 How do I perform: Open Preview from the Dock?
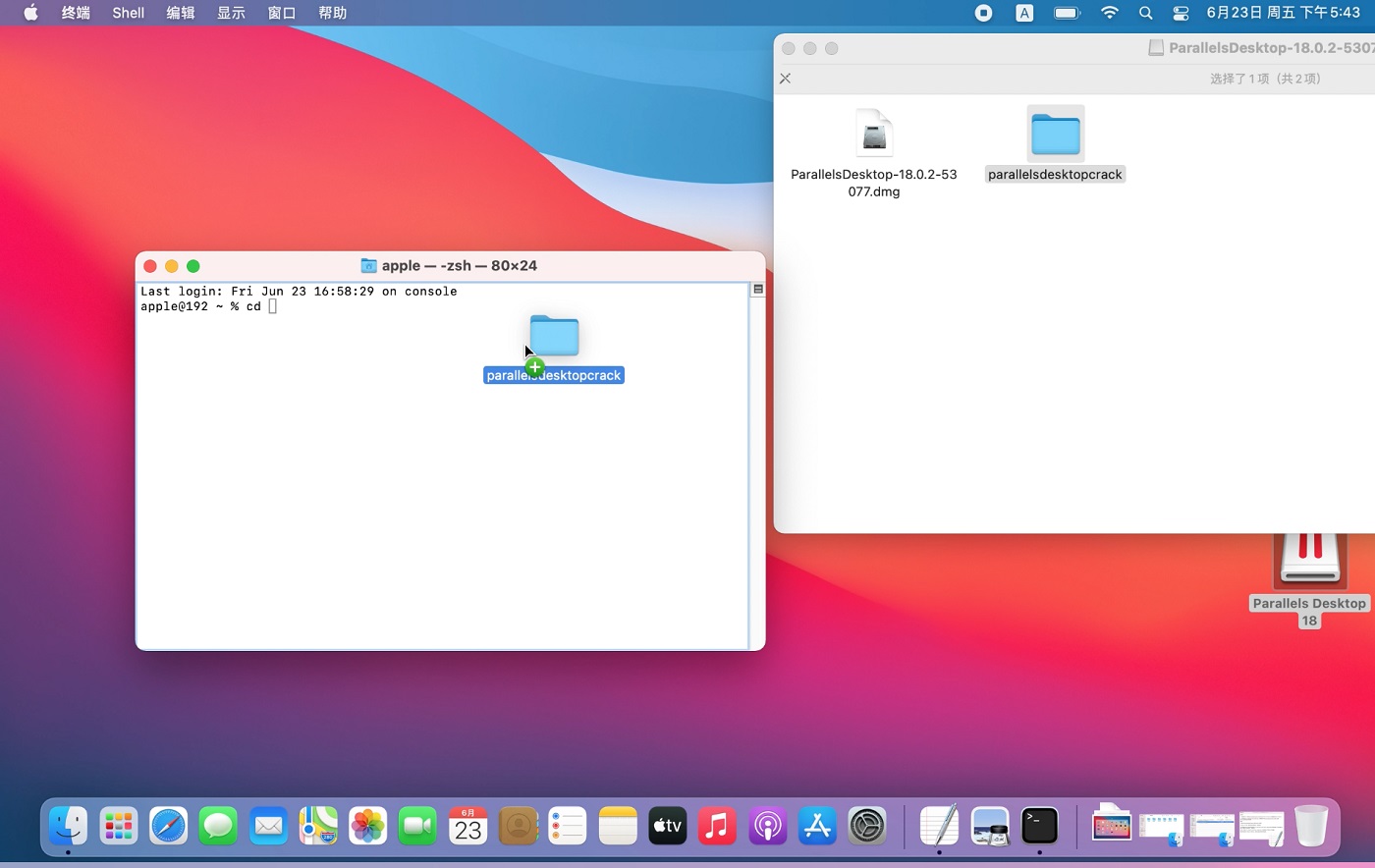990,826
